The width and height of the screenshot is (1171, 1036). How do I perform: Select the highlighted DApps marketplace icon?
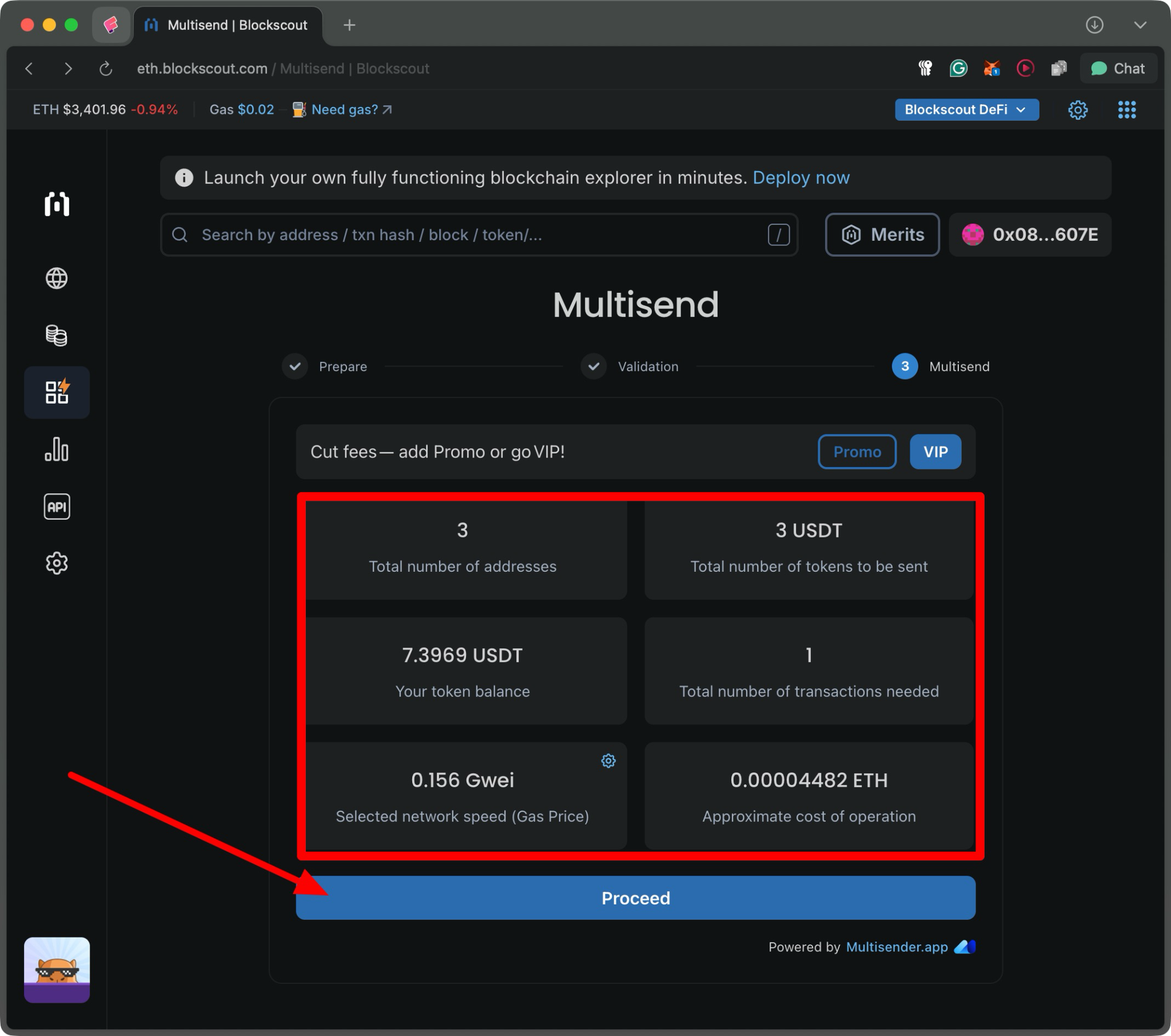coord(56,392)
